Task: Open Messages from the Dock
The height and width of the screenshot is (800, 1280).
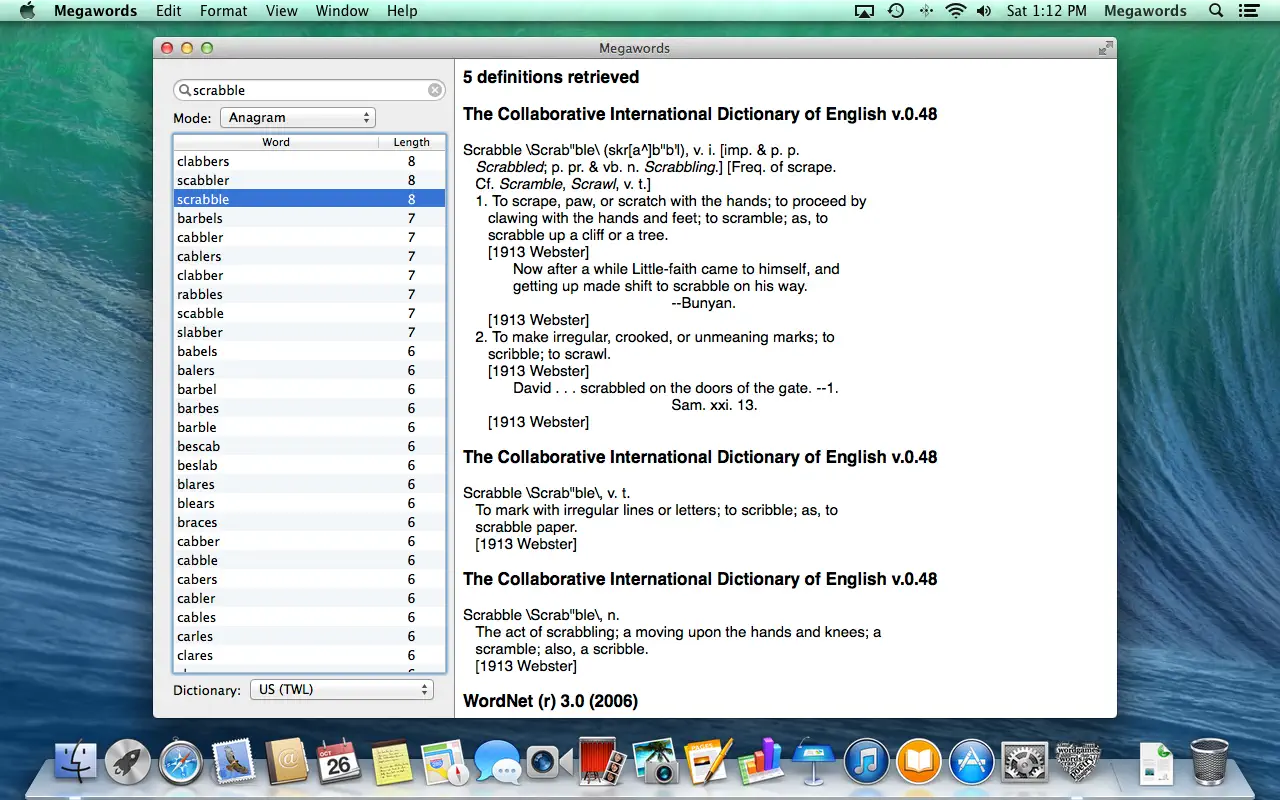Action: point(497,762)
